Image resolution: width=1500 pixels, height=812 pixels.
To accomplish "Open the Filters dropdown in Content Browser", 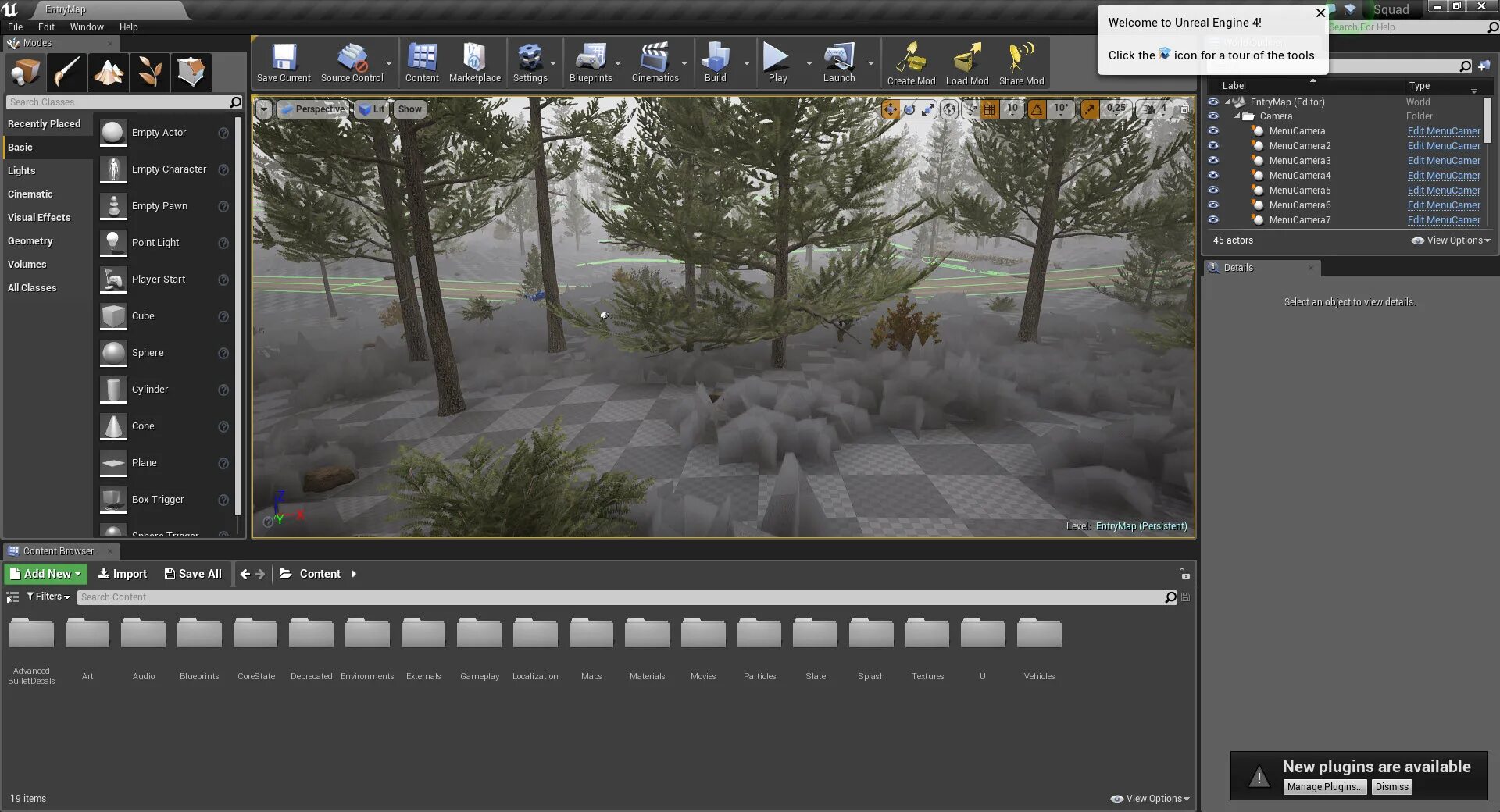I will 48,597.
